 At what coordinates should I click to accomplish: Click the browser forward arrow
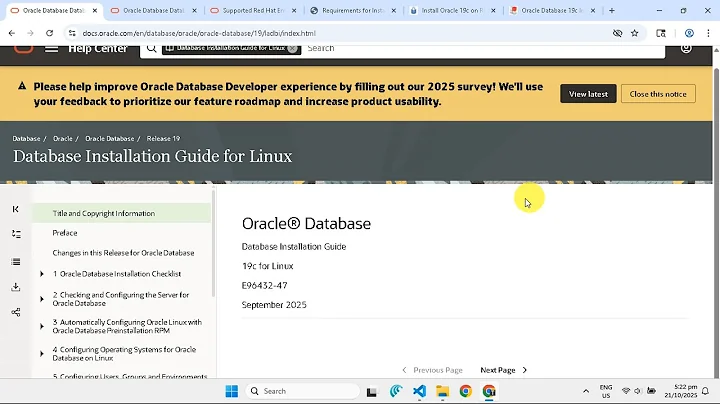tap(30, 33)
